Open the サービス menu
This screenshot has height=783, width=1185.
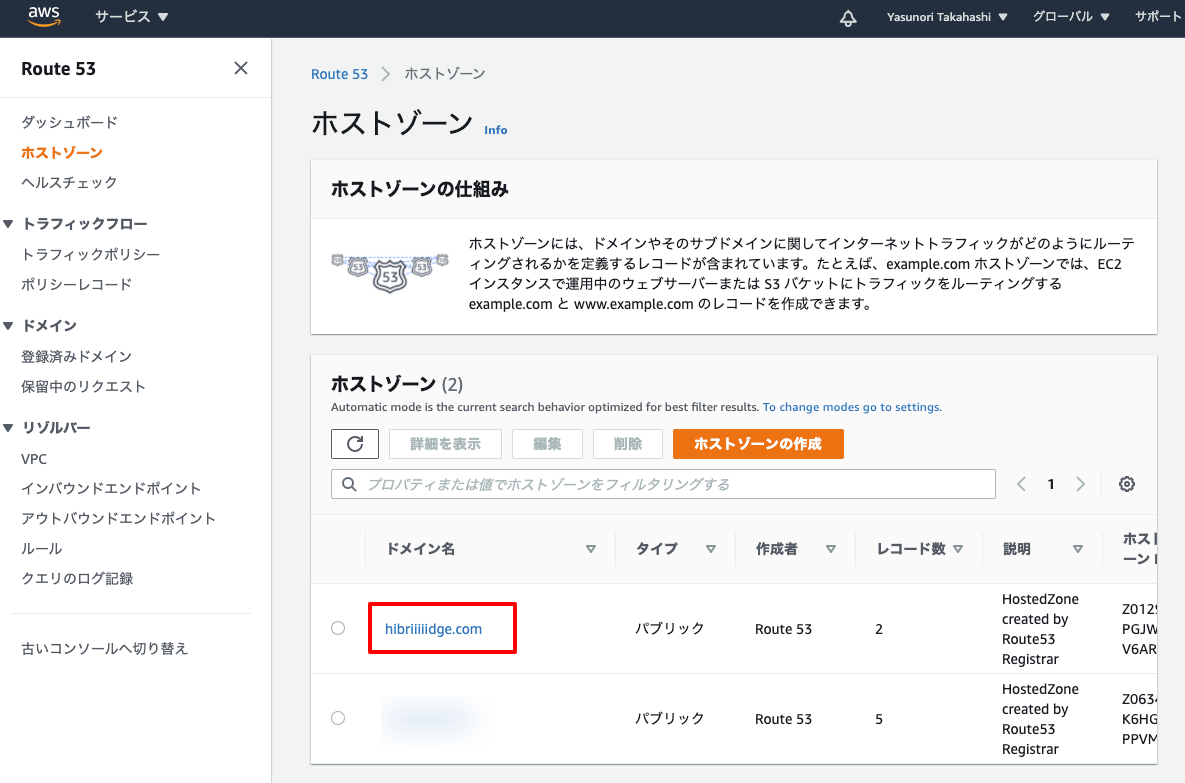(x=130, y=17)
